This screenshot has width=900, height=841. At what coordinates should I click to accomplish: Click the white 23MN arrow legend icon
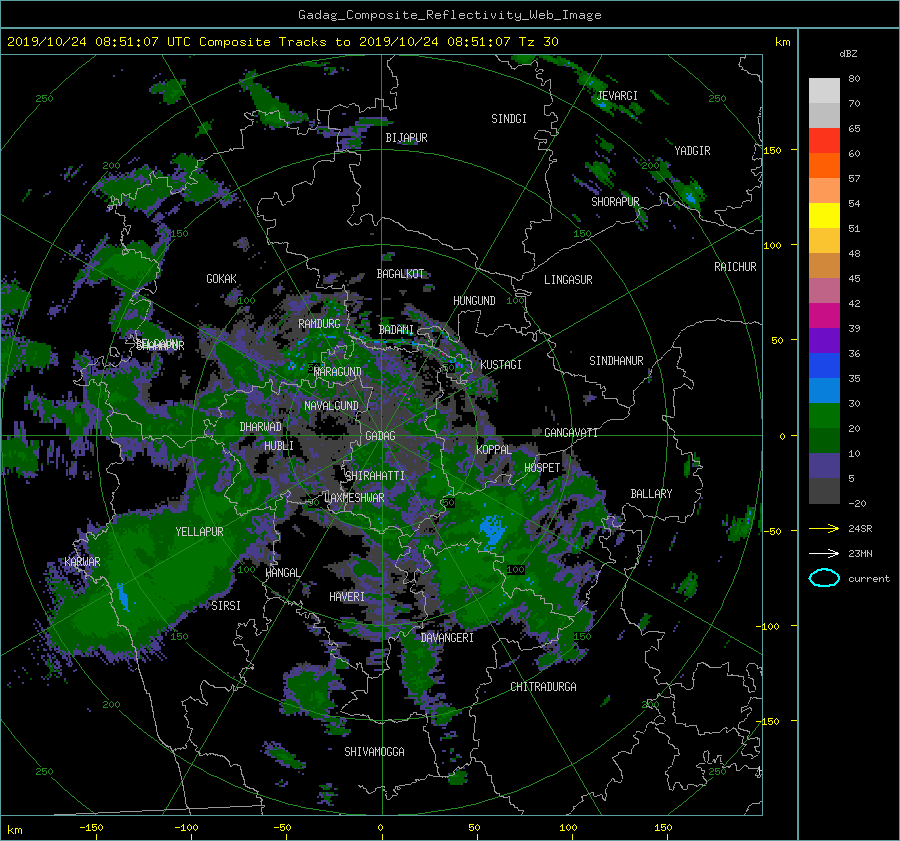(824, 553)
